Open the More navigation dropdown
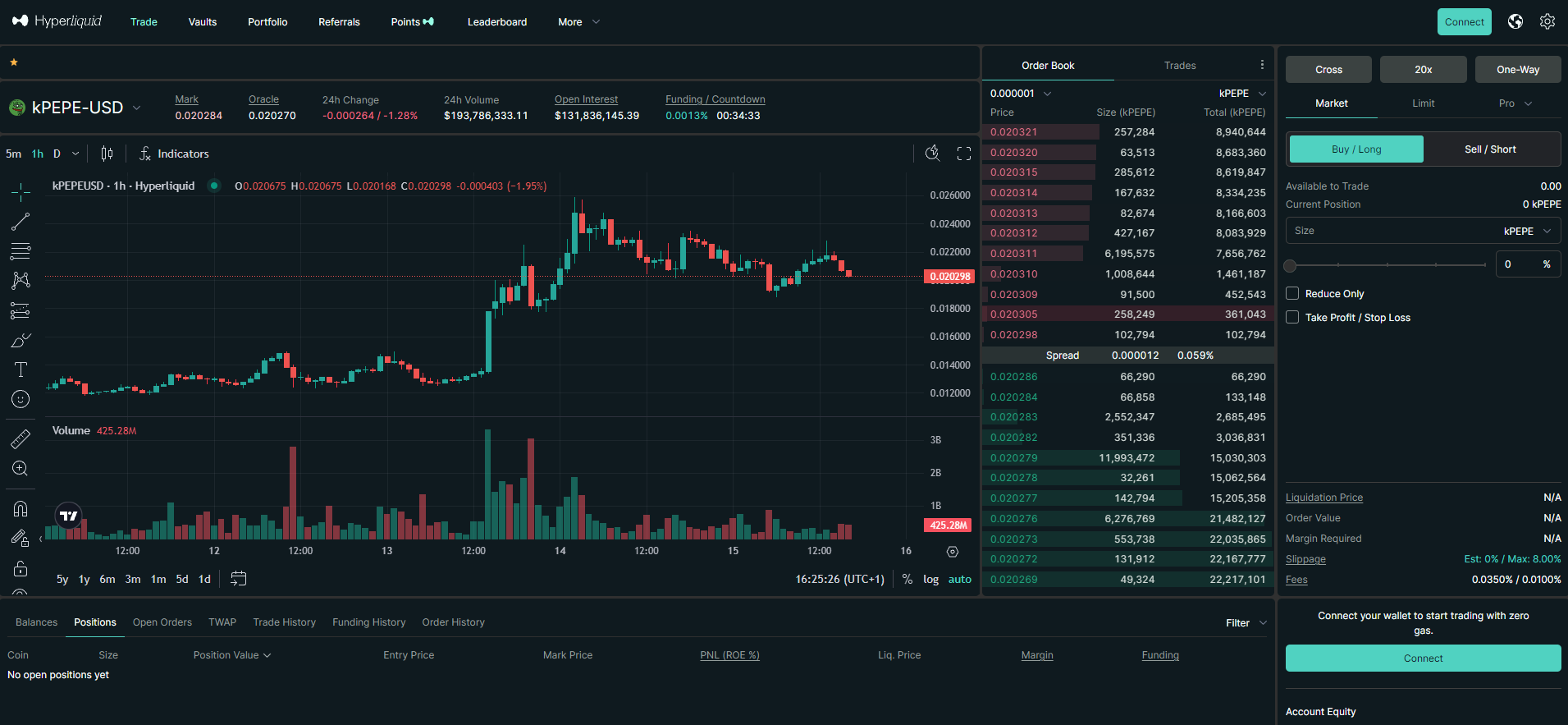This screenshot has height=725, width=1568. 578,22
